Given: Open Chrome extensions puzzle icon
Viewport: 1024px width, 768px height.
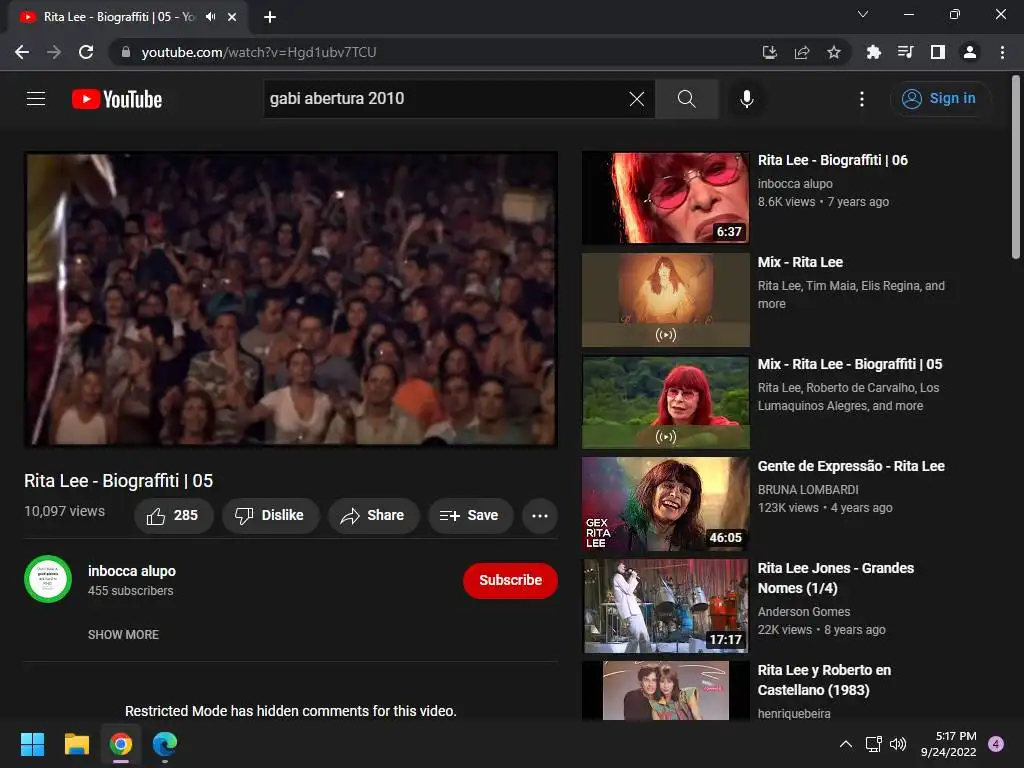Looking at the screenshot, I should coord(873,52).
